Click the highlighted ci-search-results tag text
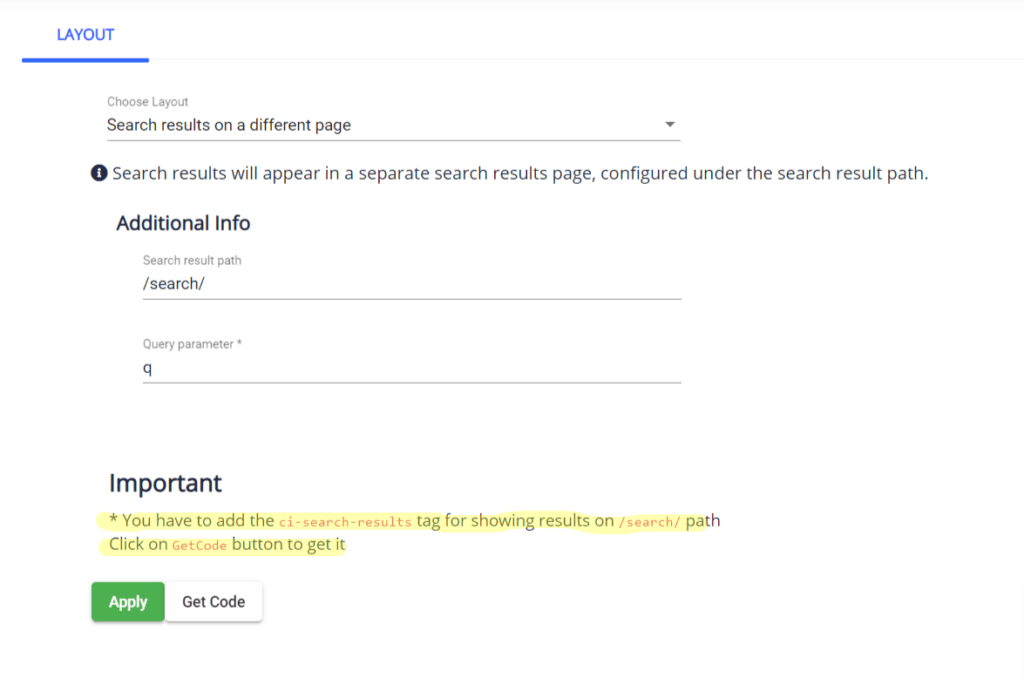Screen dimensions: 1024x699 click(347, 520)
